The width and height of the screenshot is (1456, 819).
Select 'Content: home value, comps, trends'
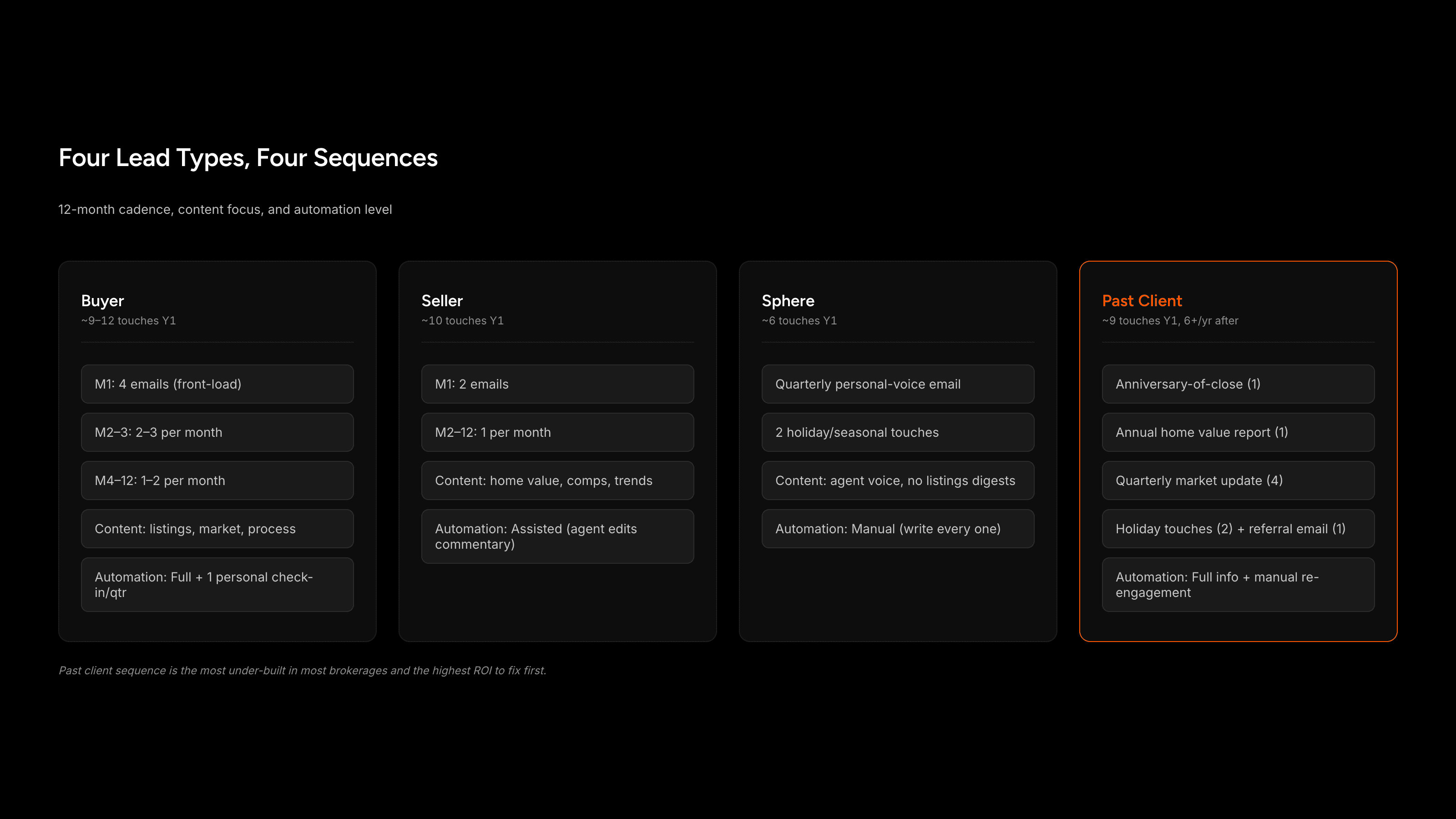pos(558,480)
